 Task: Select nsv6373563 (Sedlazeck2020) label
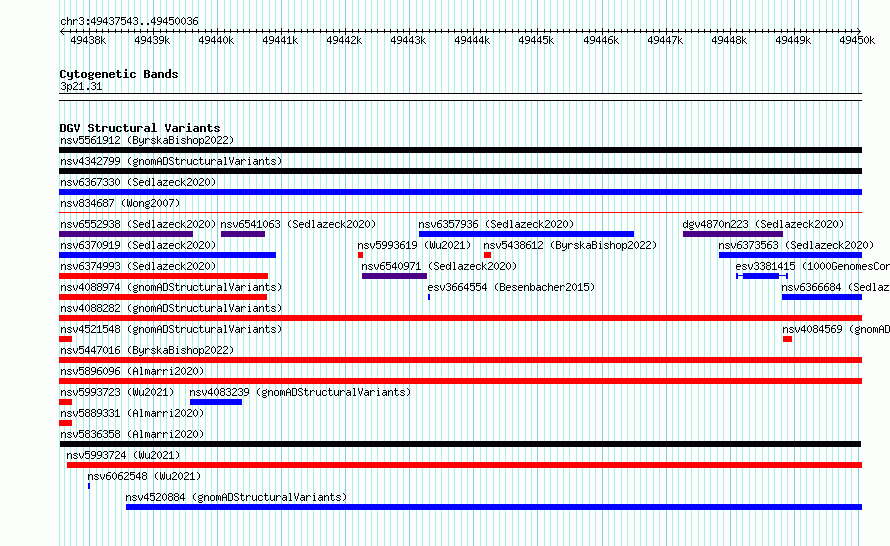tap(796, 245)
